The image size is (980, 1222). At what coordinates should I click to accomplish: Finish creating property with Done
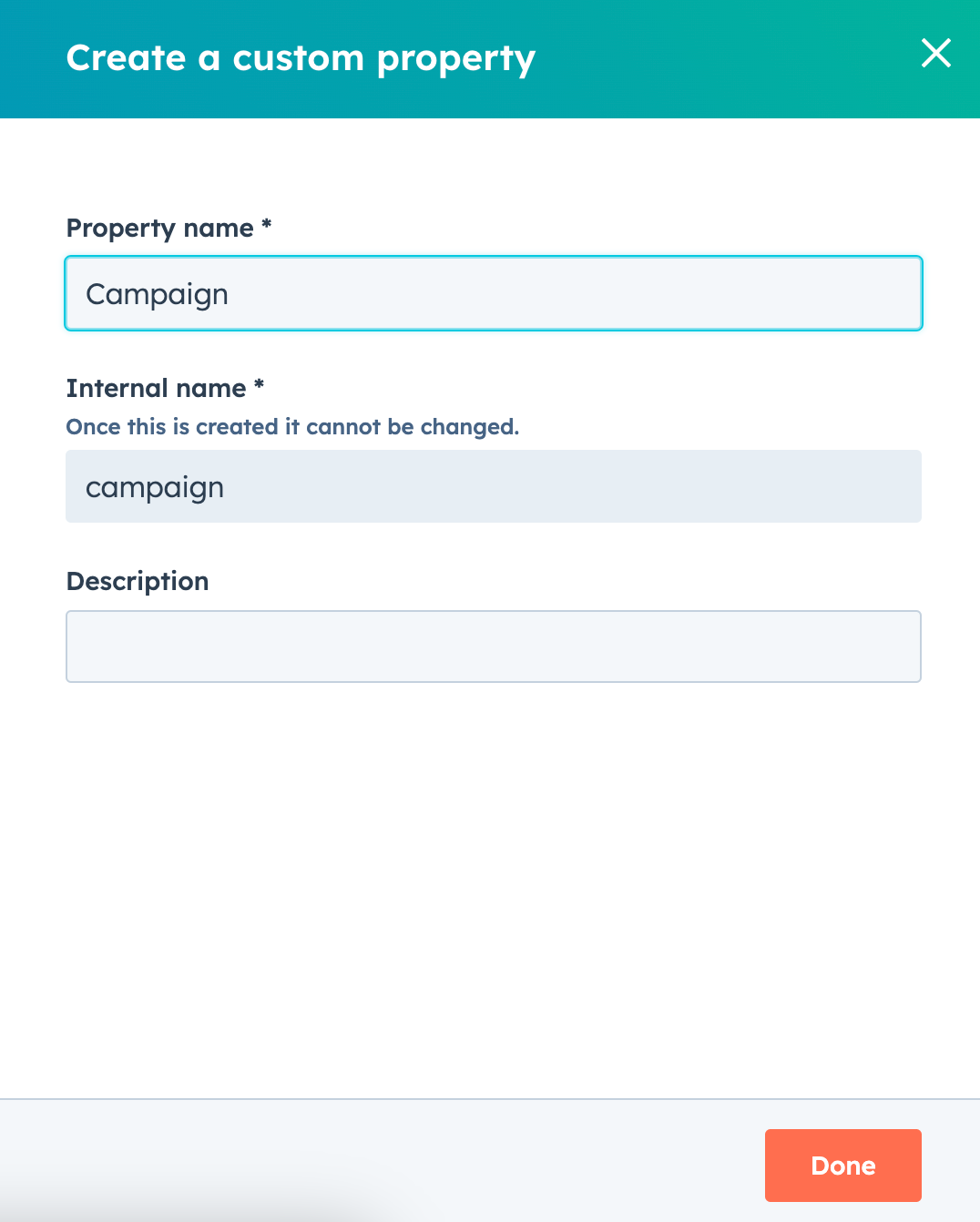pos(843,1166)
